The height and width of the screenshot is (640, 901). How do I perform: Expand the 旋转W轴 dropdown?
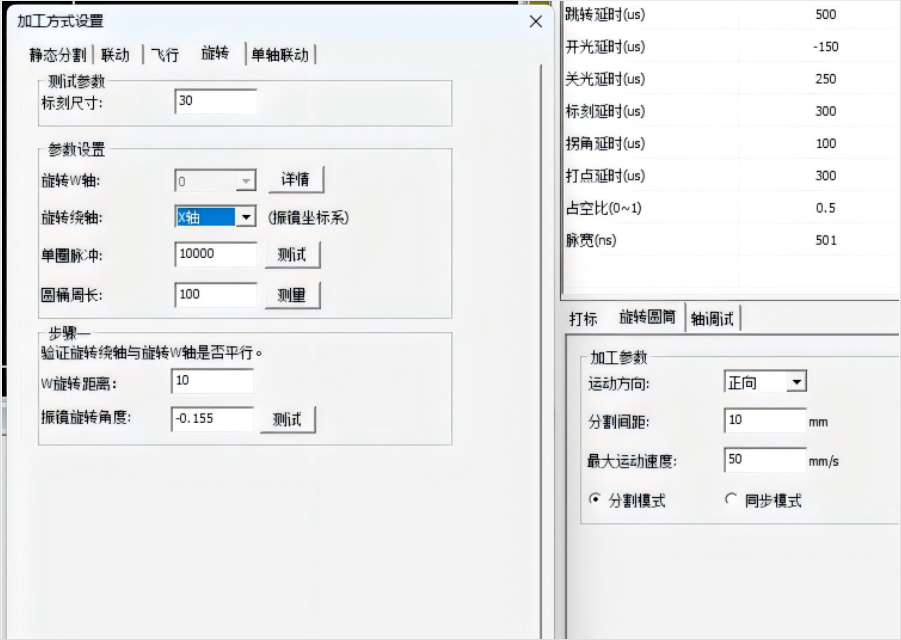coord(246,182)
